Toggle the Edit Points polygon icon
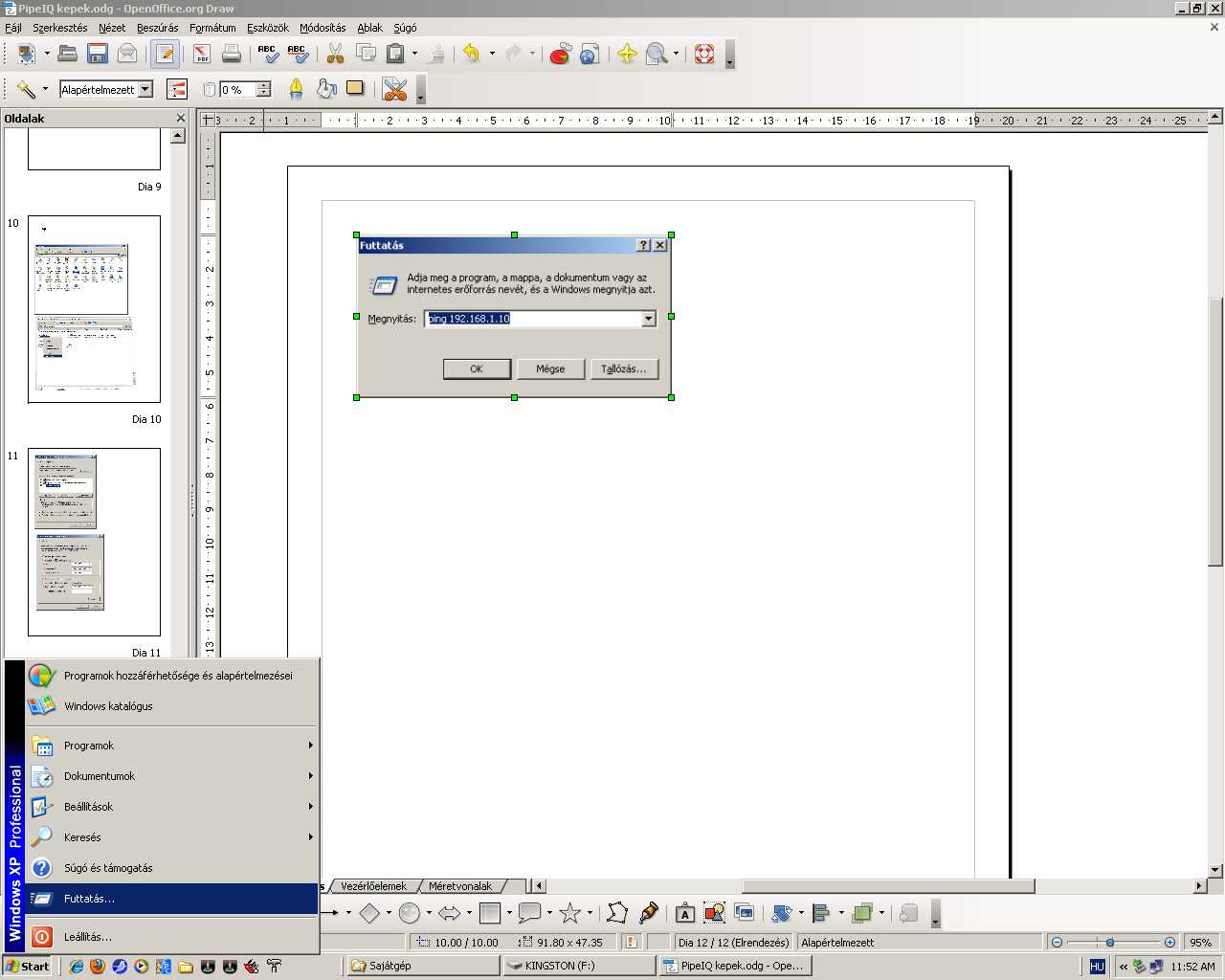1225x980 pixels. [x=617, y=913]
